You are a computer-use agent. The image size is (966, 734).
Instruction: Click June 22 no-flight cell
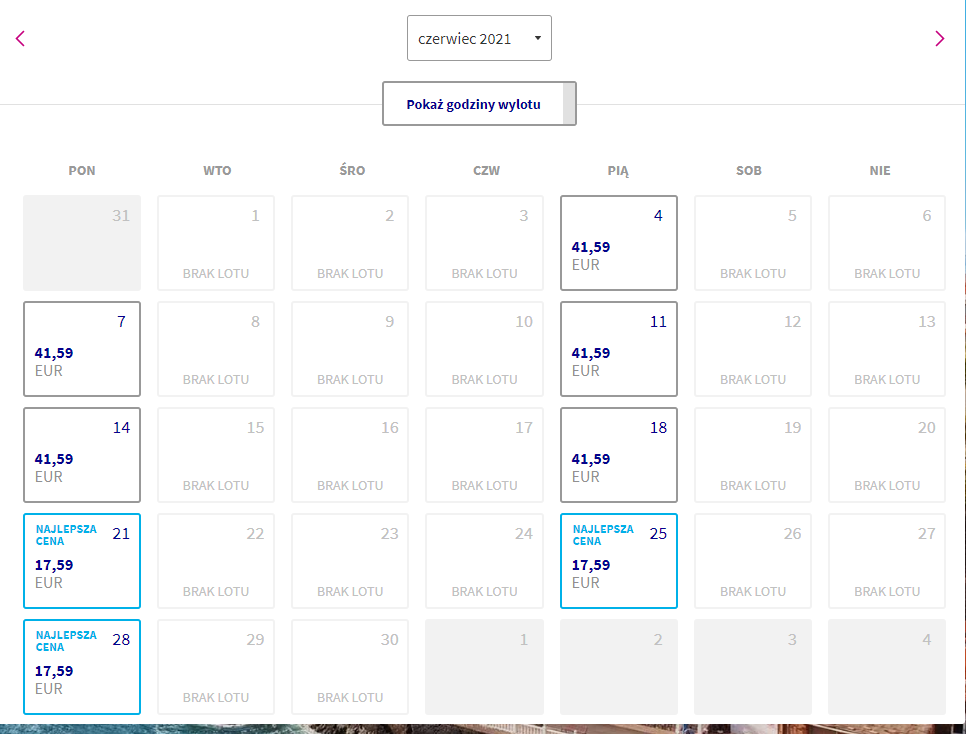point(216,561)
